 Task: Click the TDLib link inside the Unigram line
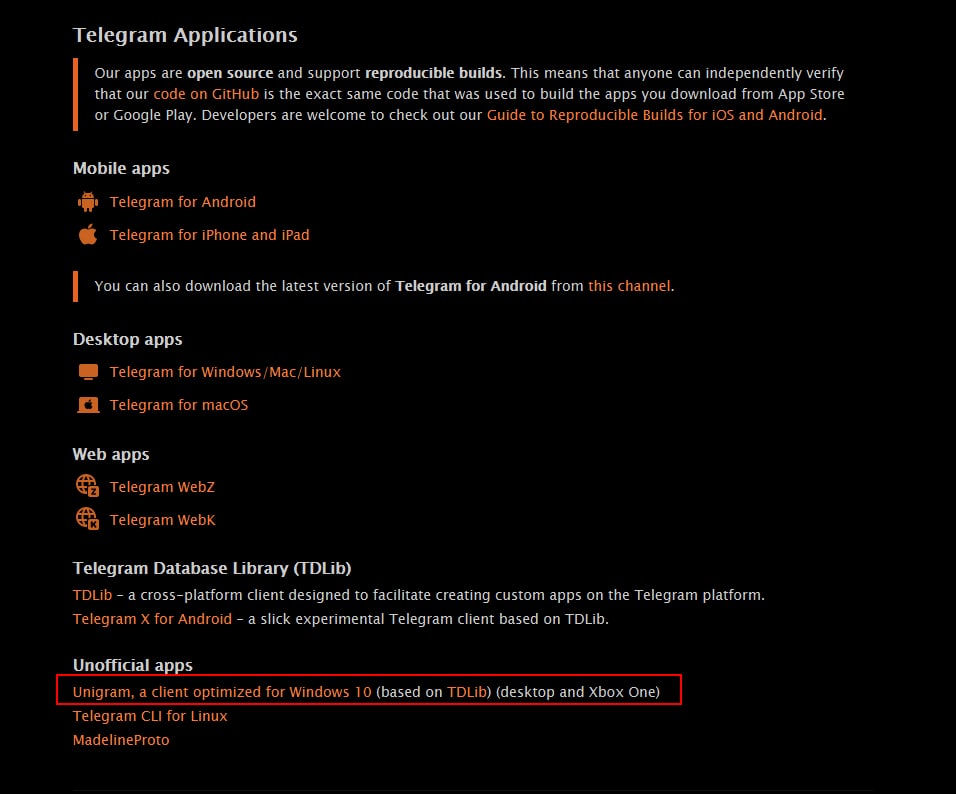tap(467, 692)
